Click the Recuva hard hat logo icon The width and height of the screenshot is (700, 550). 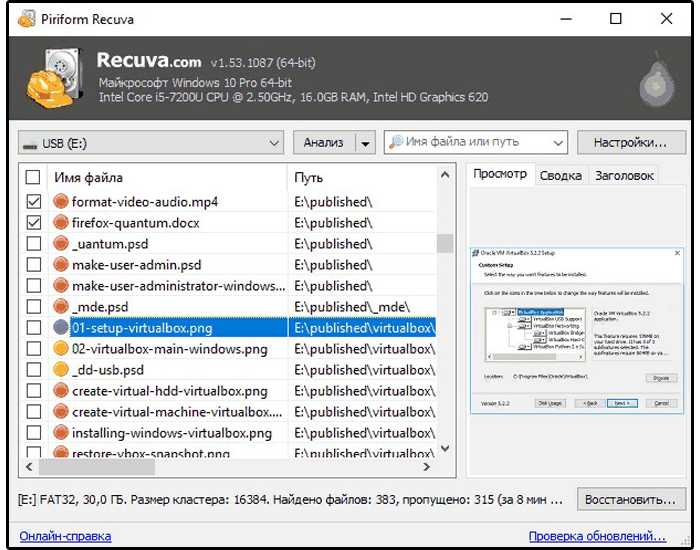tap(54, 78)
